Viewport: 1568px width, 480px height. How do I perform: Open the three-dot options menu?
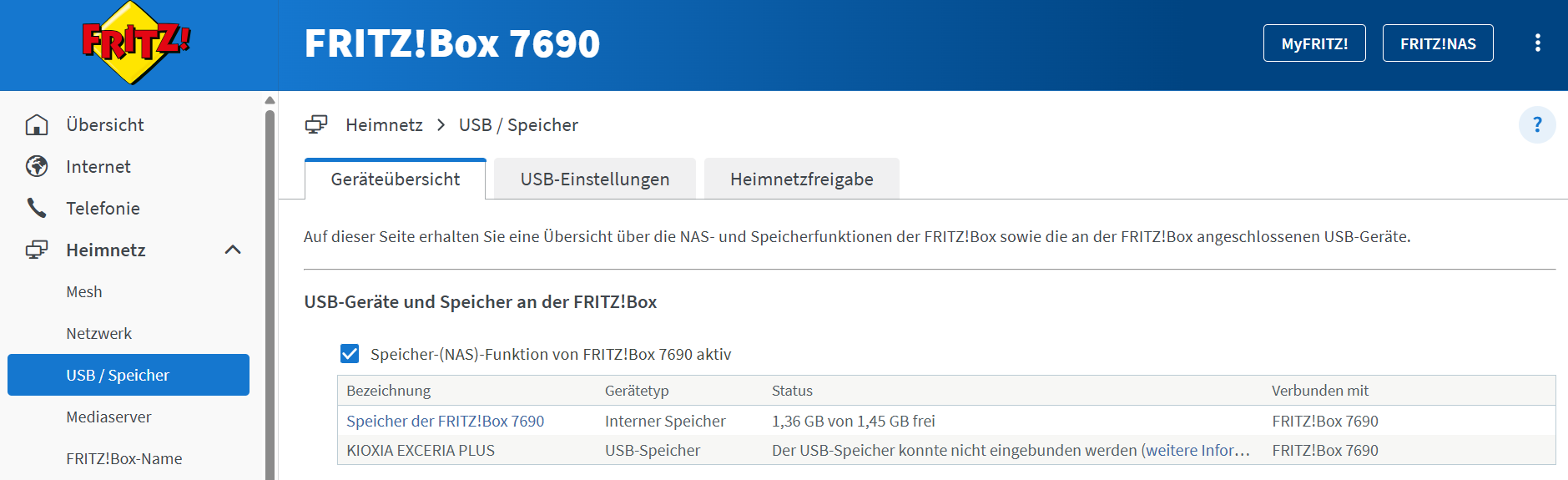pyautogui.click(x=1537, y=43)
